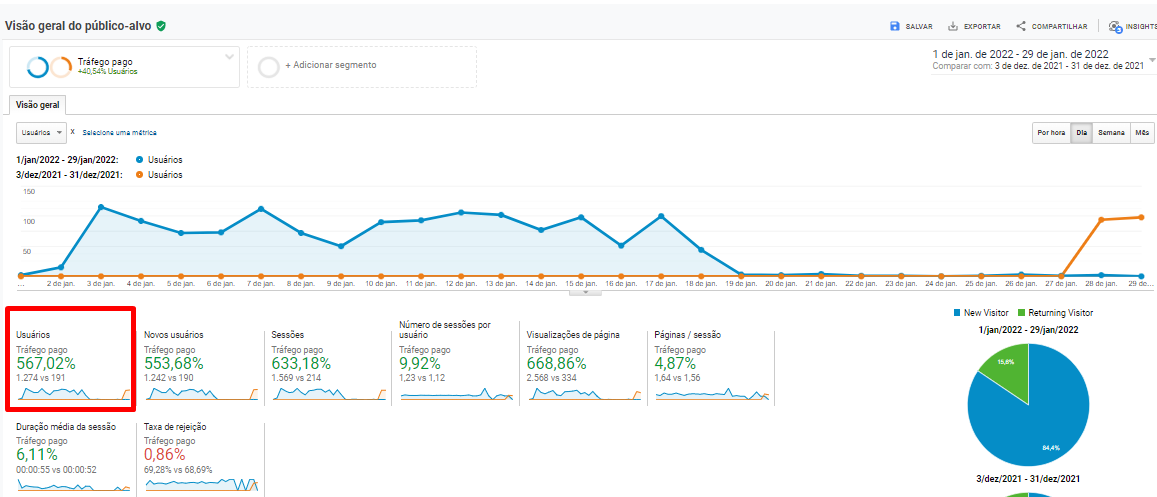Open the Usuários metric dropdown
The height and width of the screenshot is (497, 1157).
(x=41, y=133)
